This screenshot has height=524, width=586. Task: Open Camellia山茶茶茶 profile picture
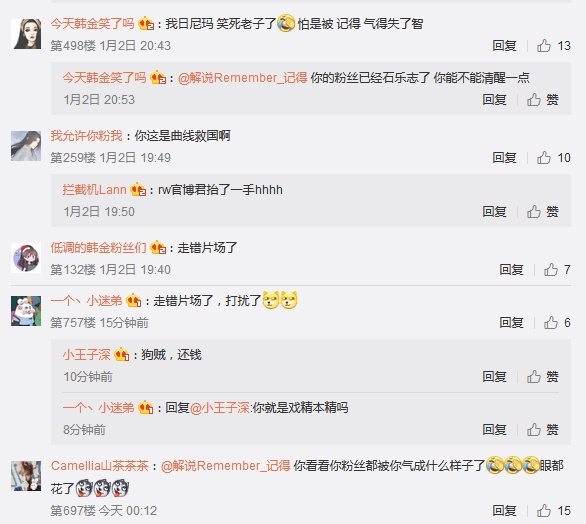(26, 476)
